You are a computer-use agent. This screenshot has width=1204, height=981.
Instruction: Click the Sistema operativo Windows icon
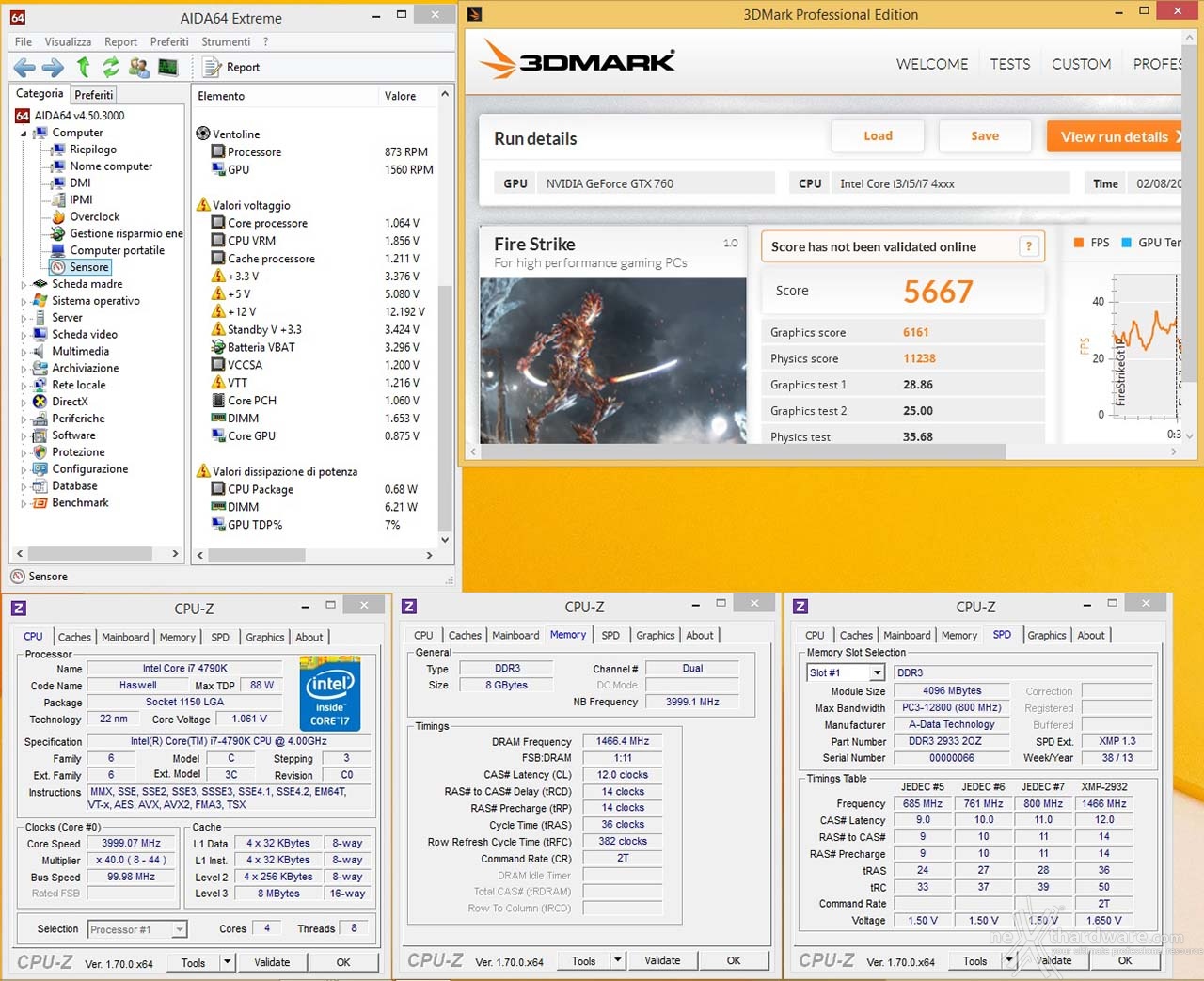click(40, 301)
